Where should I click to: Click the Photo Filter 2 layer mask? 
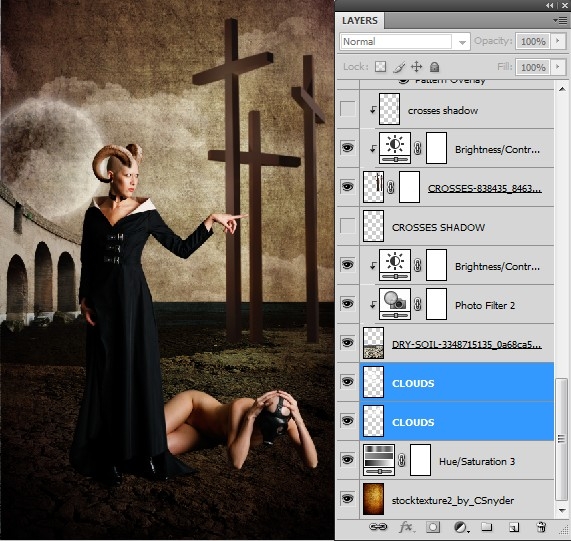pos(436,304)
